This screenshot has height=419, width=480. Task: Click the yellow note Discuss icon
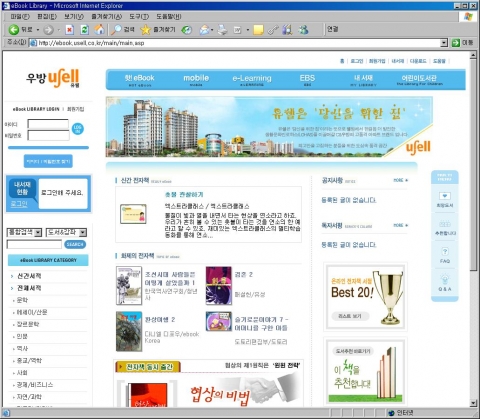click(258, 30)
